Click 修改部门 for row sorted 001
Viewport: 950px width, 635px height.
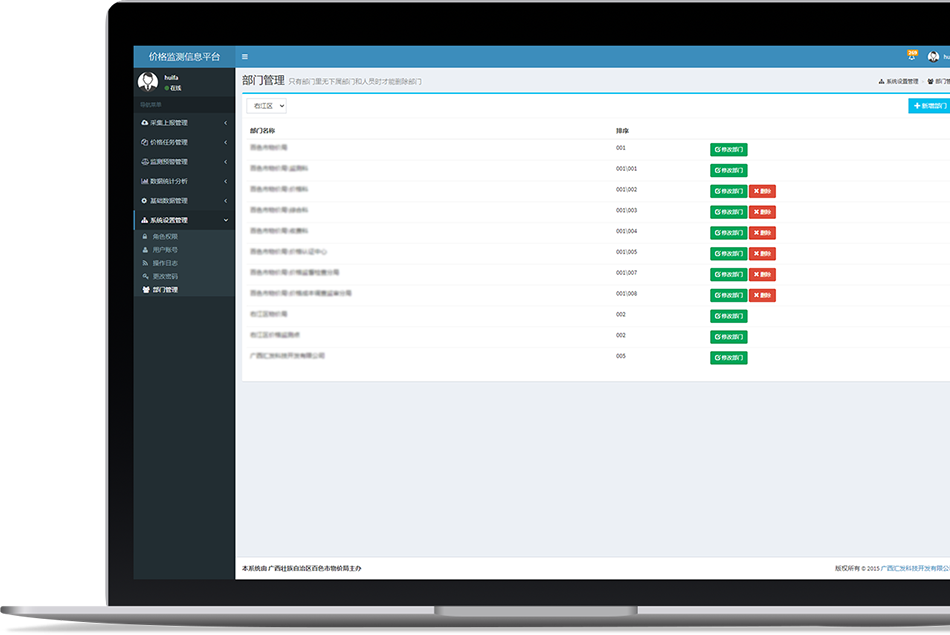pyautogui.click(x=728, y=150)
